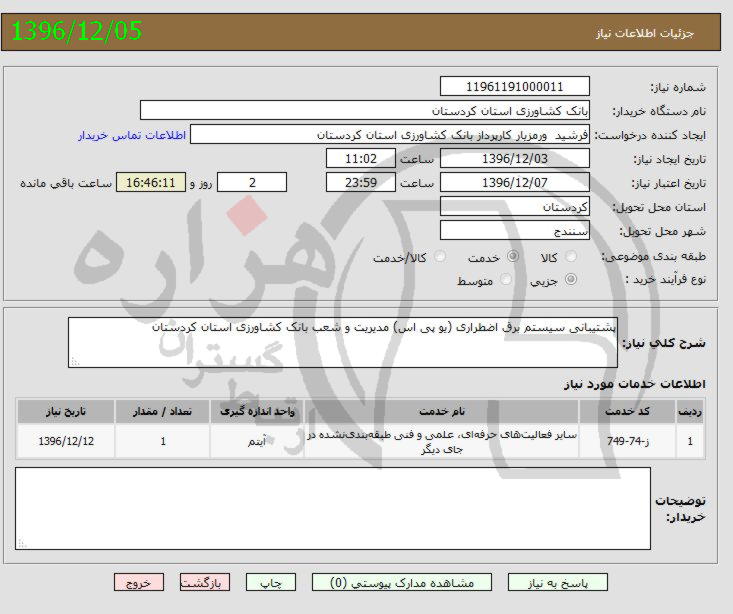Click the نام دستگاه خریدار field
Image resolution: width=733 pixels, height=614 pixels.
coord(365,110)
